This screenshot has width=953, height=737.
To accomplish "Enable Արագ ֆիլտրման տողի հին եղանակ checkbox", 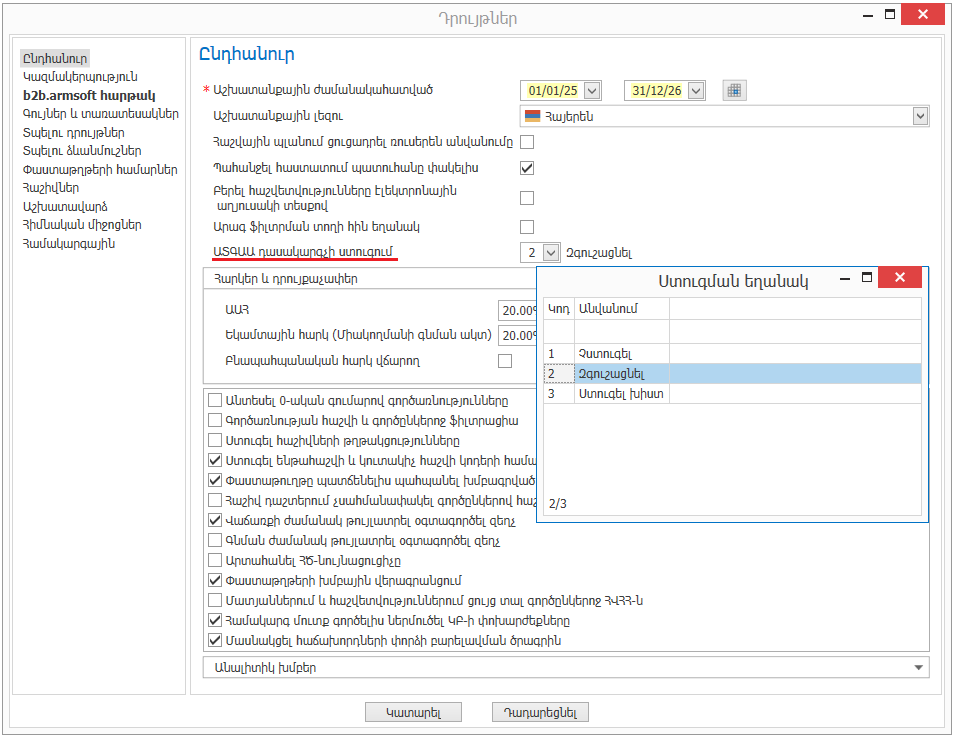I will click(527, 227).
